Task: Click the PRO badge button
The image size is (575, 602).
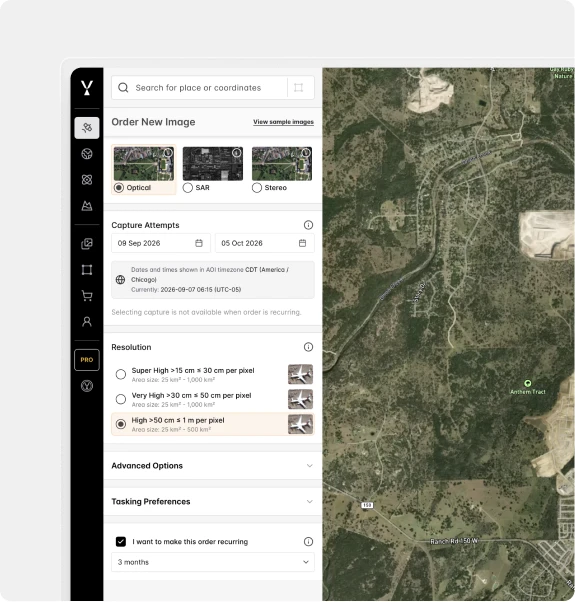Action: point(87,360)
